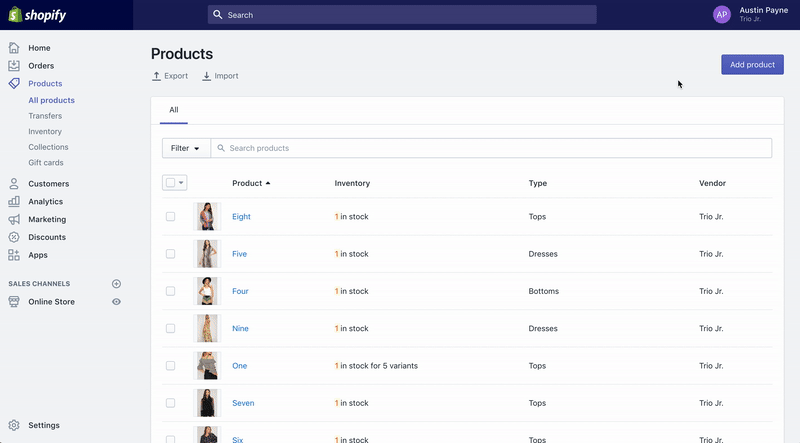Image resolution: width=800 pixels, height=443 pixels.
Task: Click the Products tag icon
Action: [x=14, y=84]
